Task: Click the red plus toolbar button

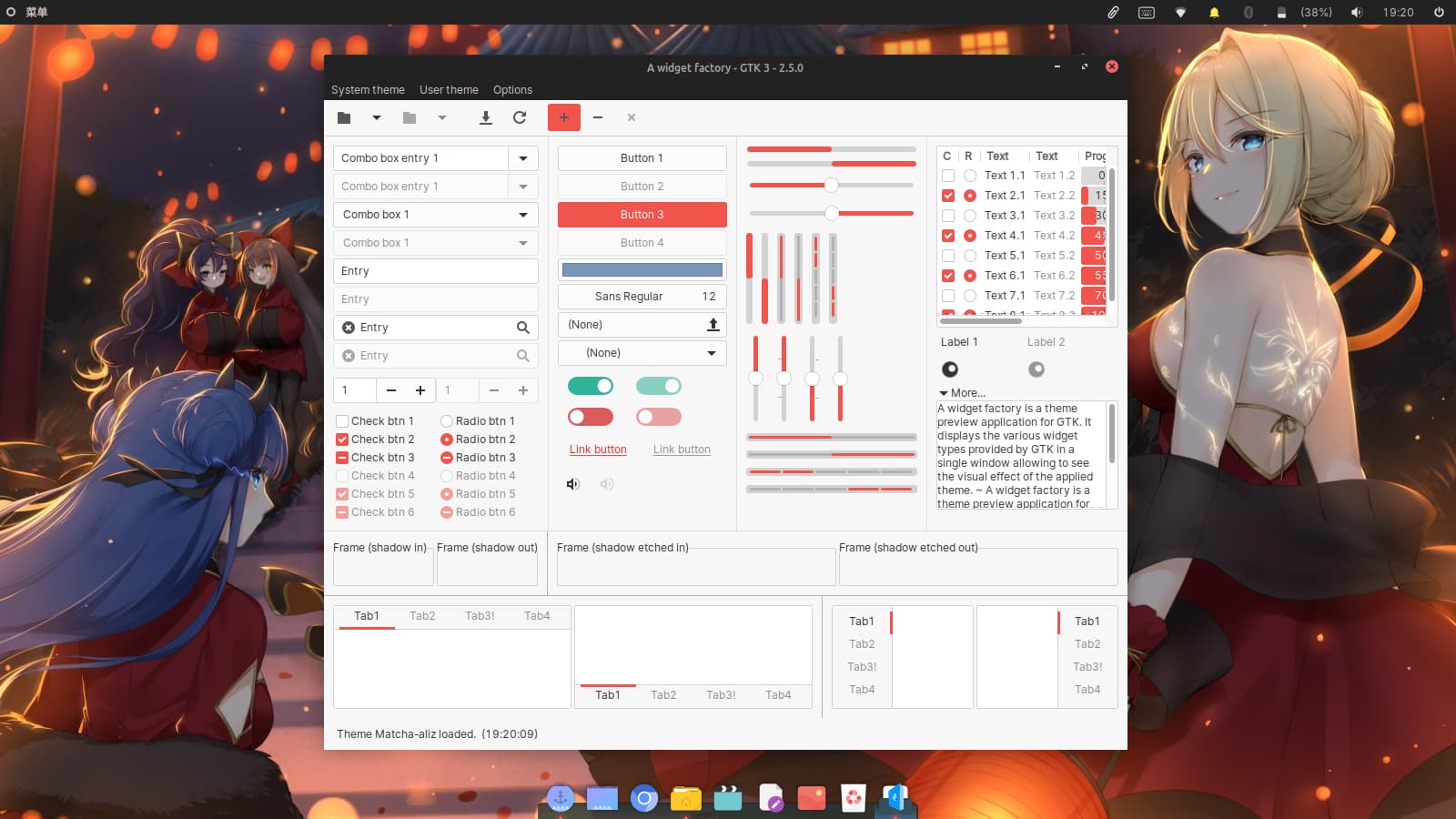Action: (564, 117)
